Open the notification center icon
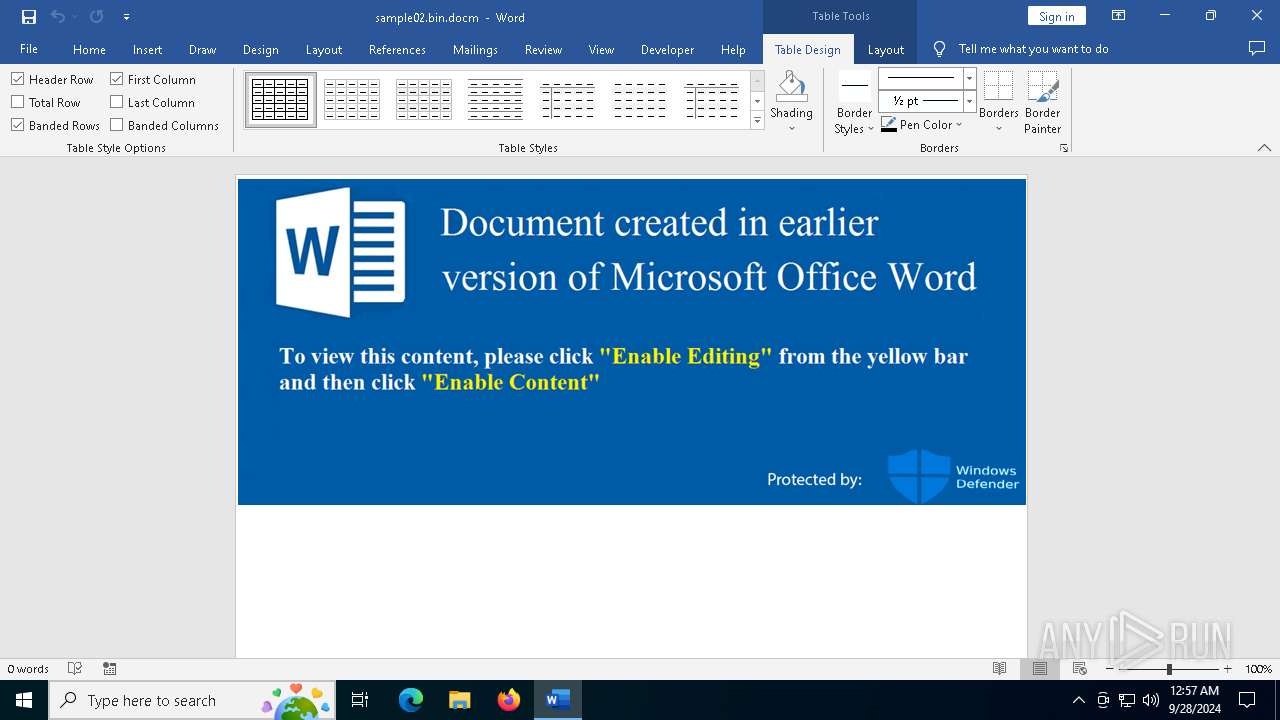 click(x=1247, y=700)
